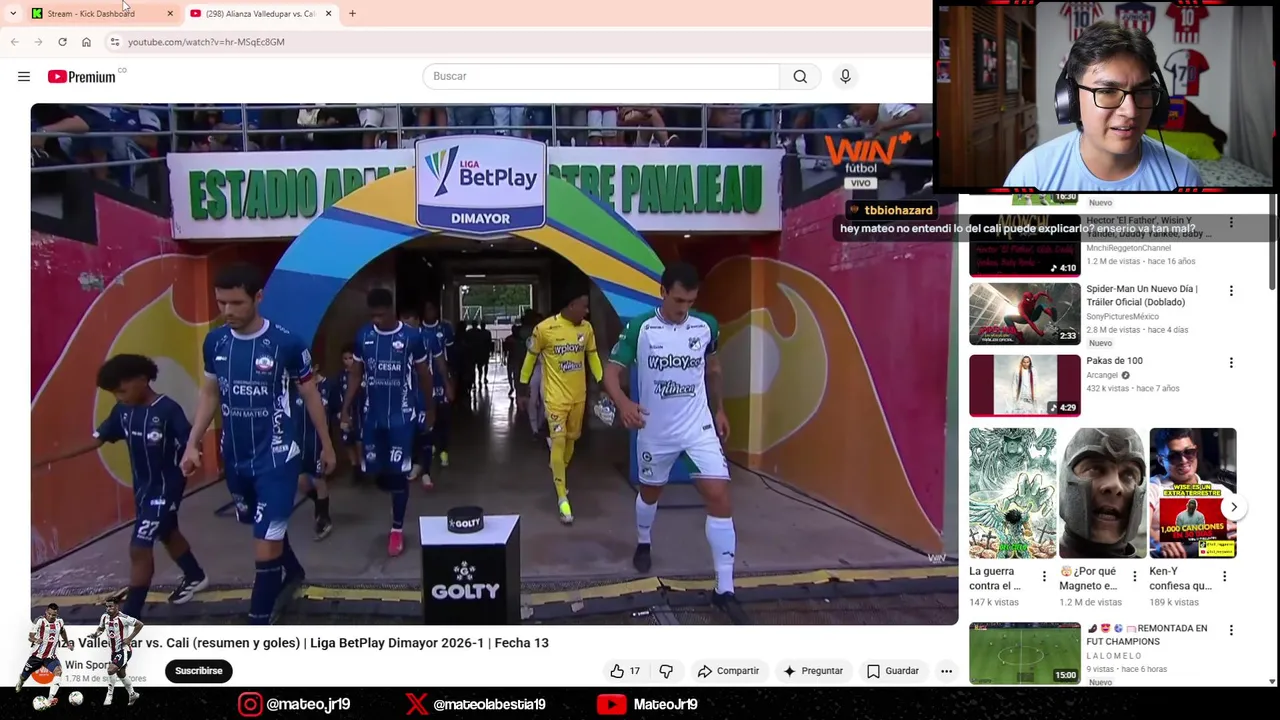Close the Alianza Valledupar YouTube tab
The image size is (1280, 720).
(x=328, y=13)
